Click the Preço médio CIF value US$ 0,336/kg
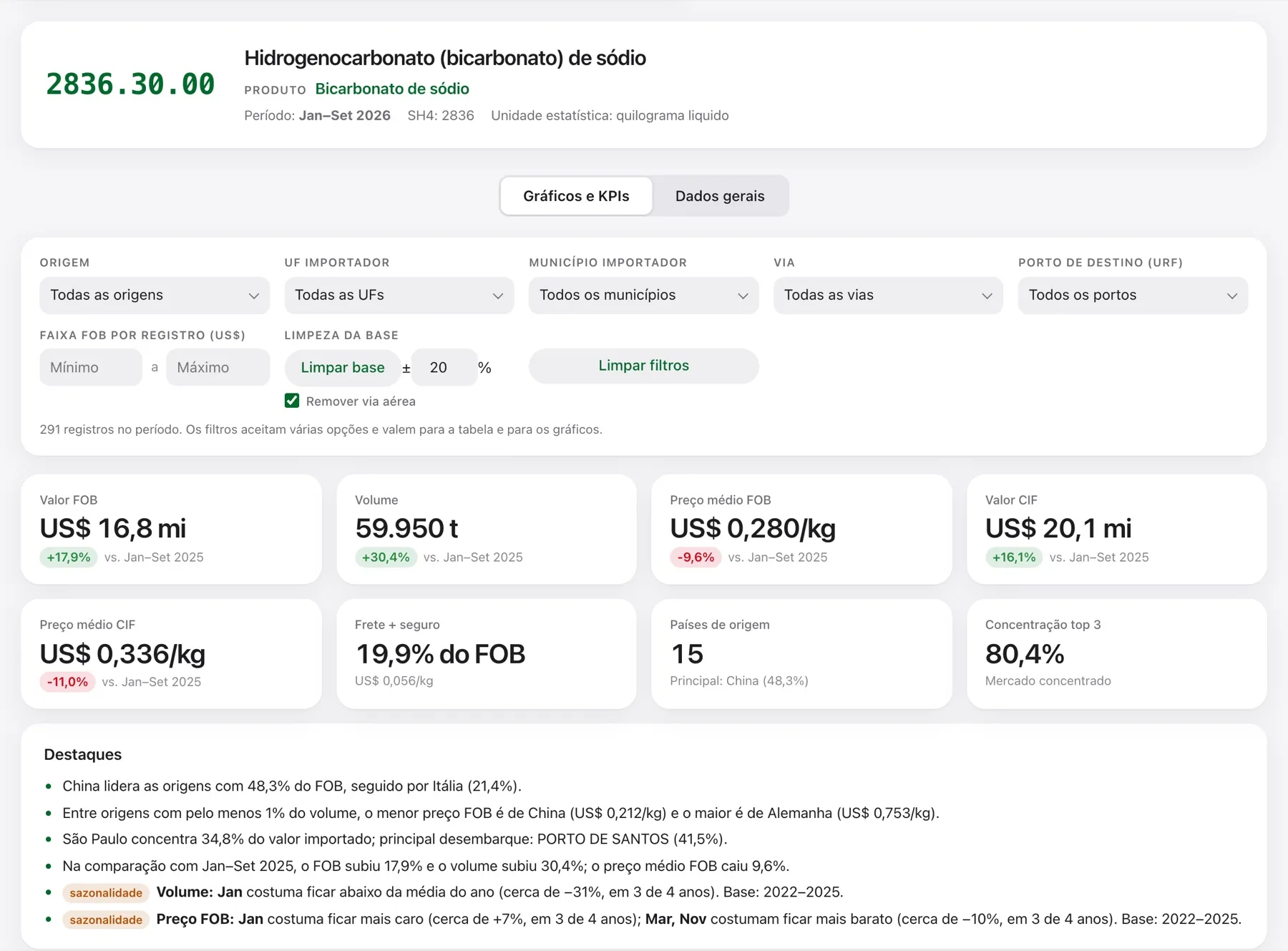Image resolution: width=1288 pixels, height=951 pixels. 122,654
